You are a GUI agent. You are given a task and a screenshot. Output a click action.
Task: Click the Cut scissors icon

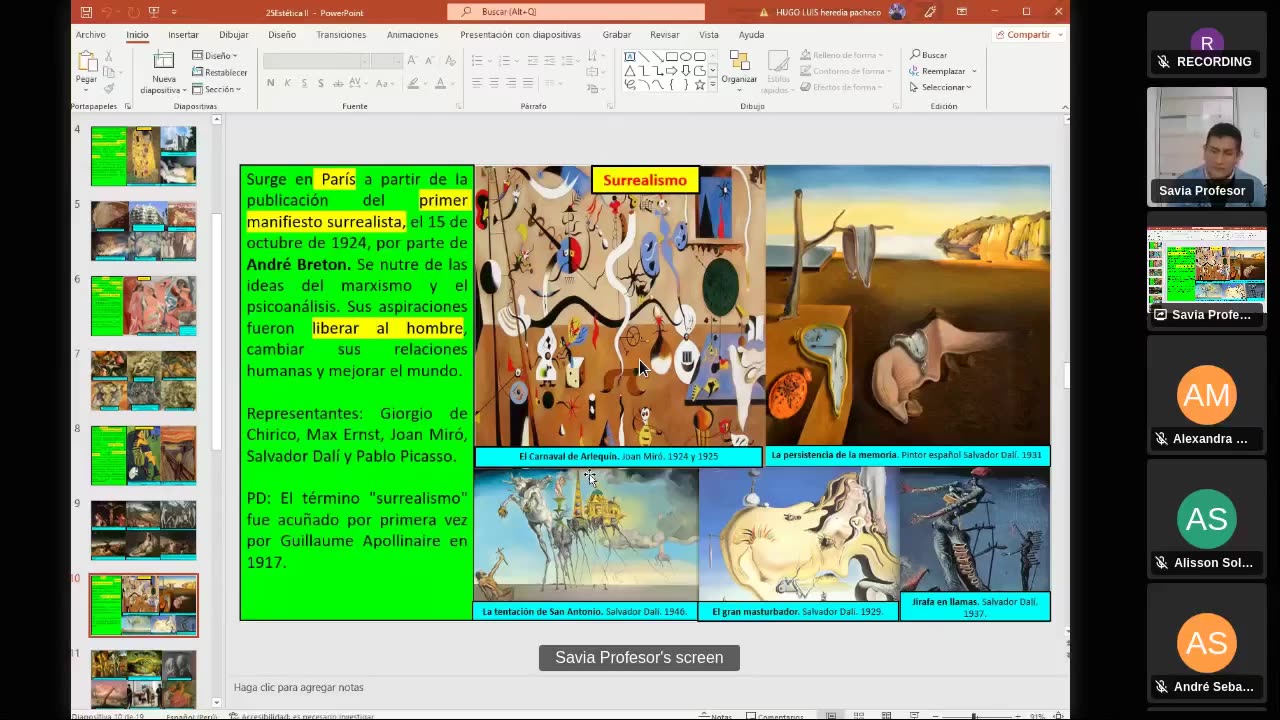coord(109,56)
